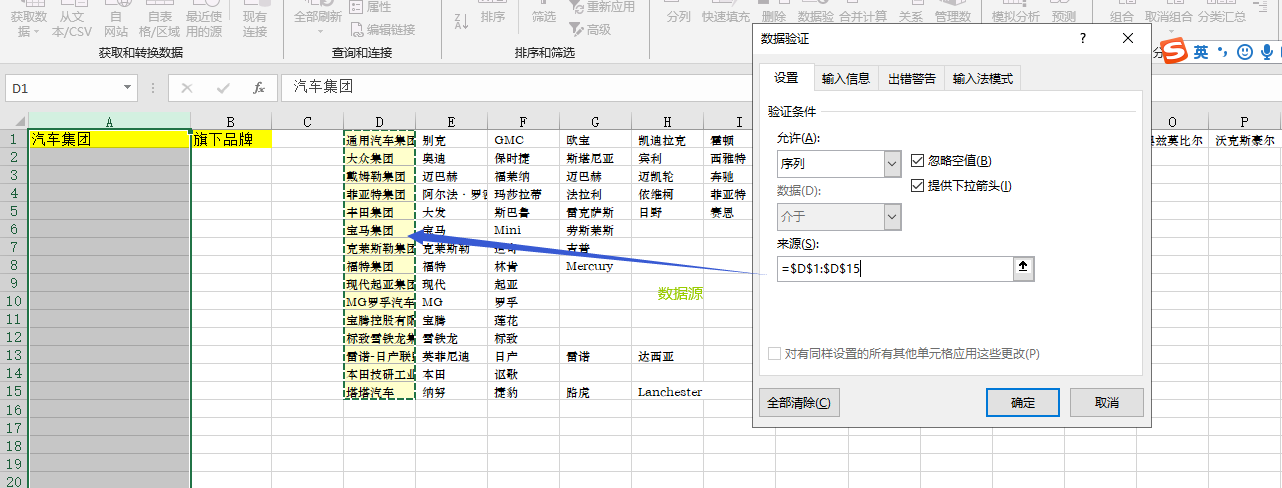Click the fx insert function icon
This screenshot has width=1282, height=488.
[x=259, y=88]
